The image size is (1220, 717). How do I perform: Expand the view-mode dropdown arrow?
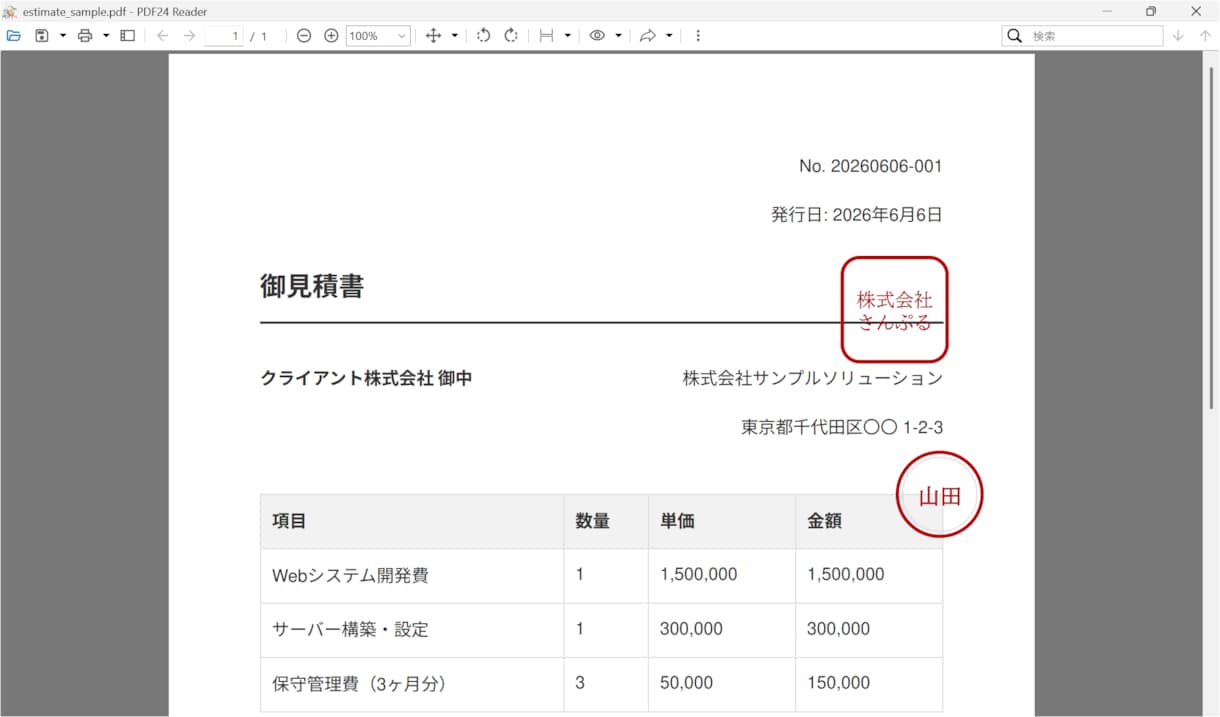tap(618, 35)
